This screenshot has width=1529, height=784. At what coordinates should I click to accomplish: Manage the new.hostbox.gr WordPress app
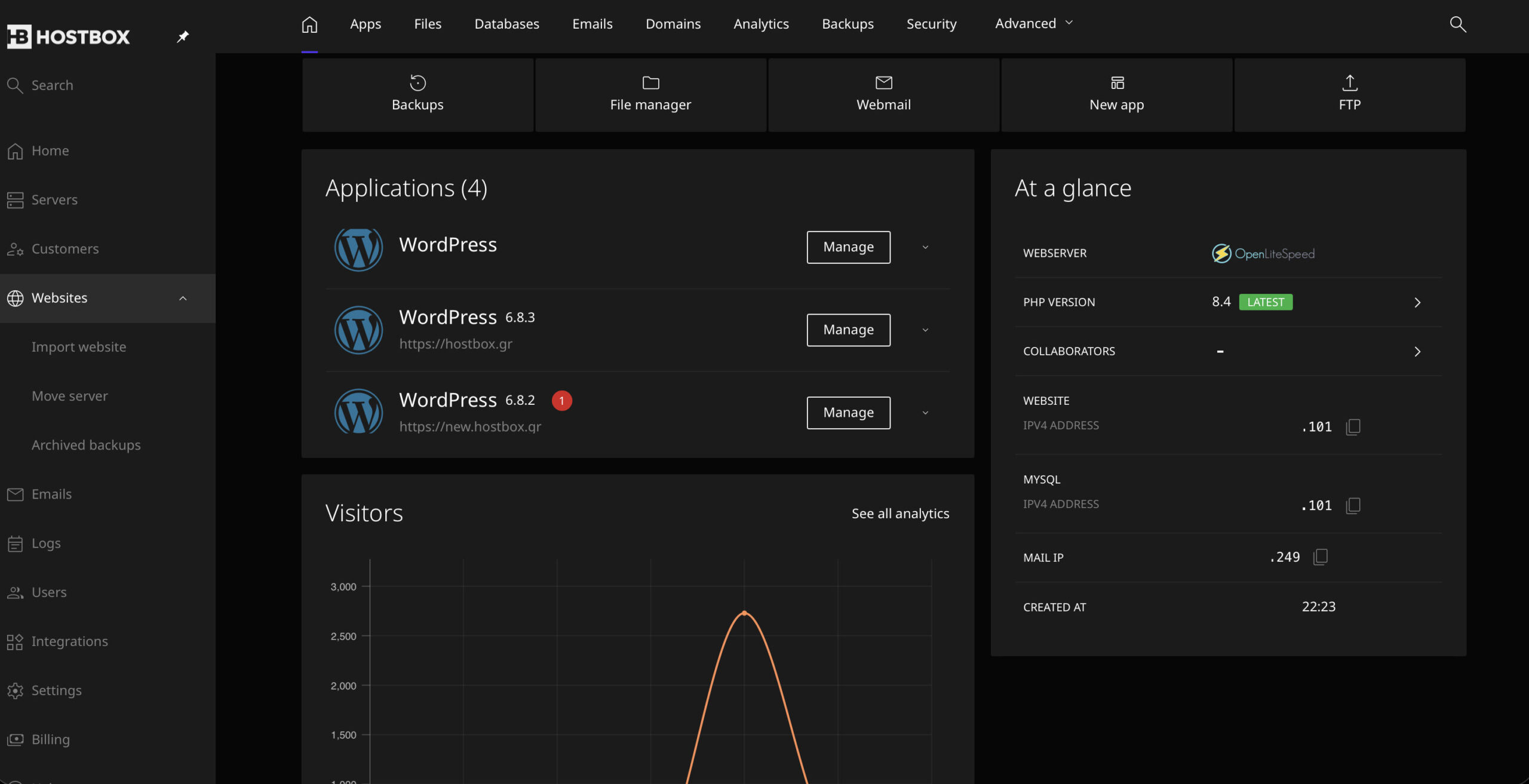(848, 413)
